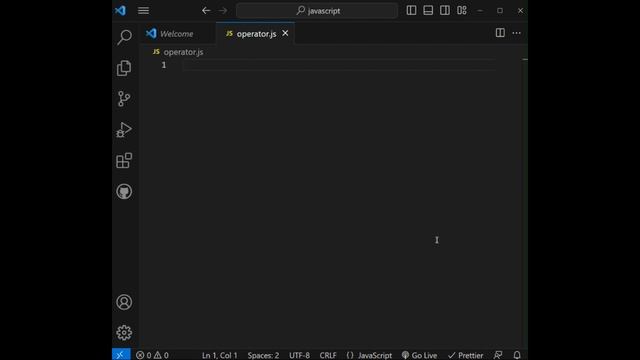
Task: Click the VS Code logo in title bar
Action: click(x=120, y=10)
